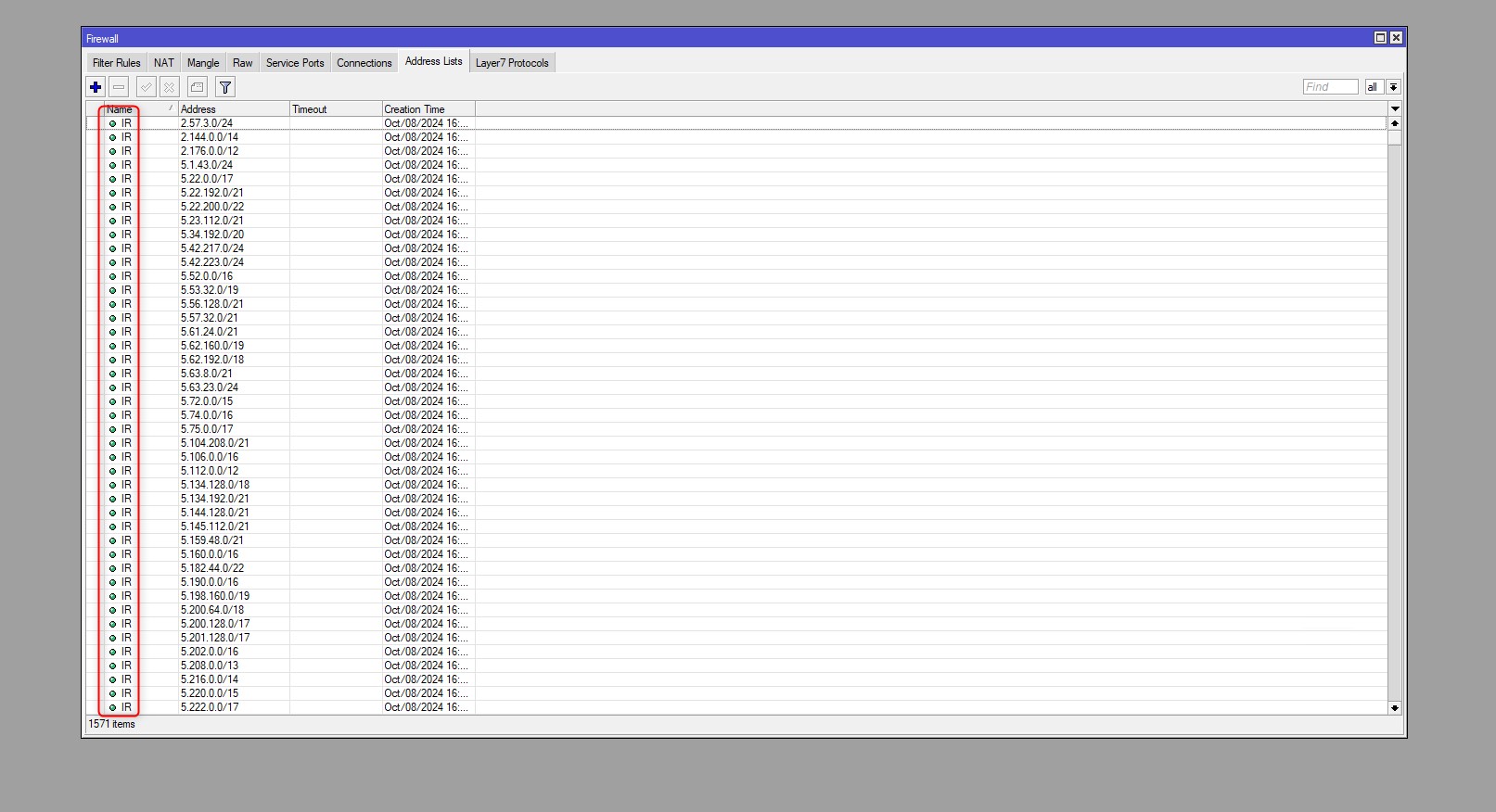
Task: Select the row with address 5.62.192.0/18
Action: tap(737, 360)
